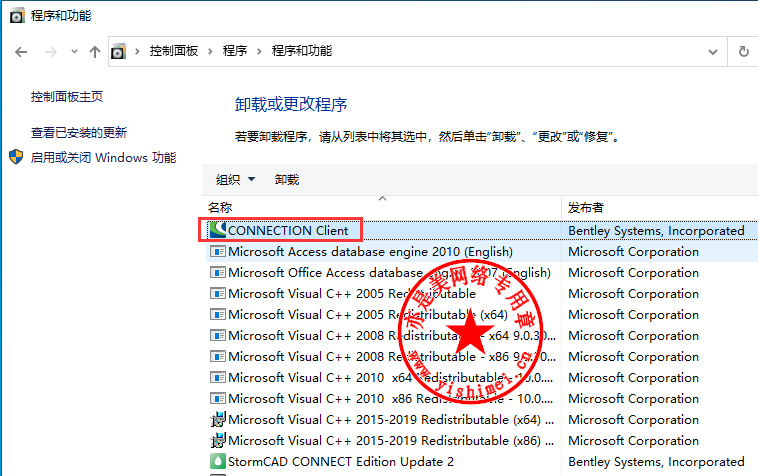Click StormCAD green icon
The width and height of the screenshot is (758, 476).
(218, 462)
